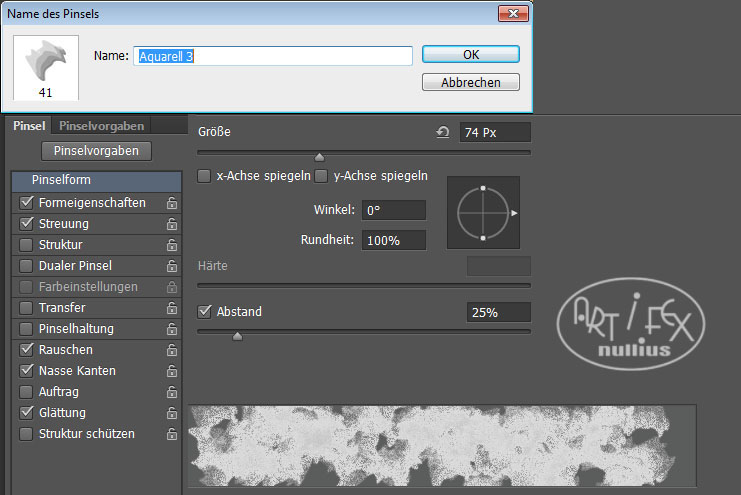
Task: Uncheck the Glättung option
Action: click(26, 413)
